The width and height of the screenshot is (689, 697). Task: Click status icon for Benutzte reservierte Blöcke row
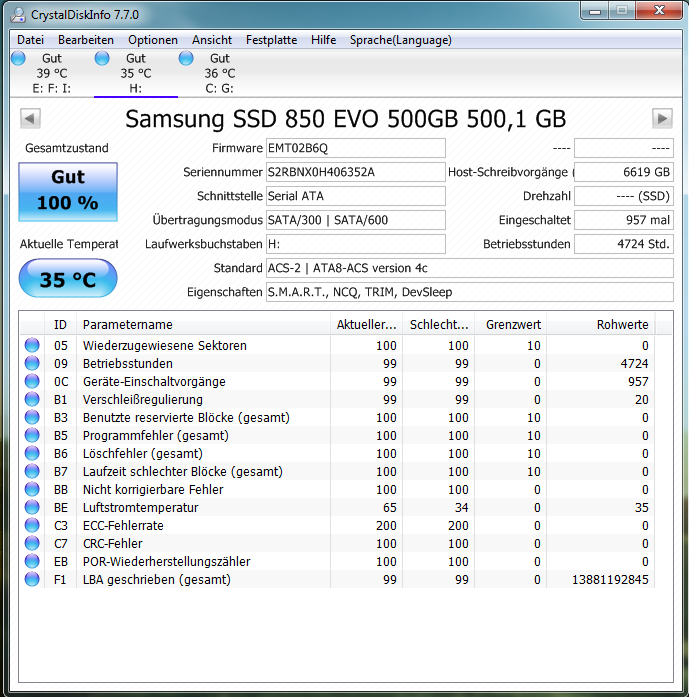coord(32,417)
